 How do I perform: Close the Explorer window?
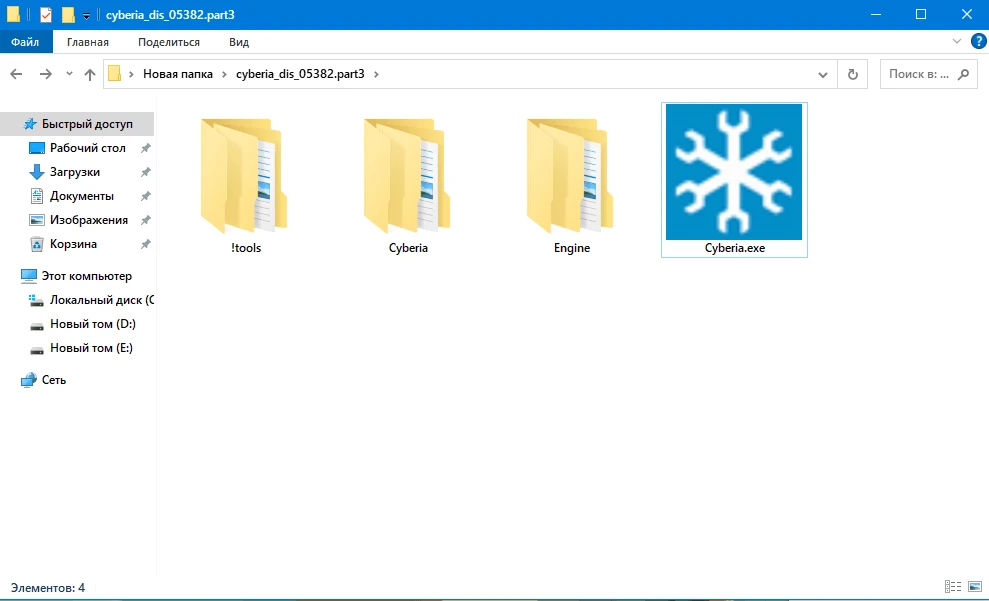coord(966,15)
